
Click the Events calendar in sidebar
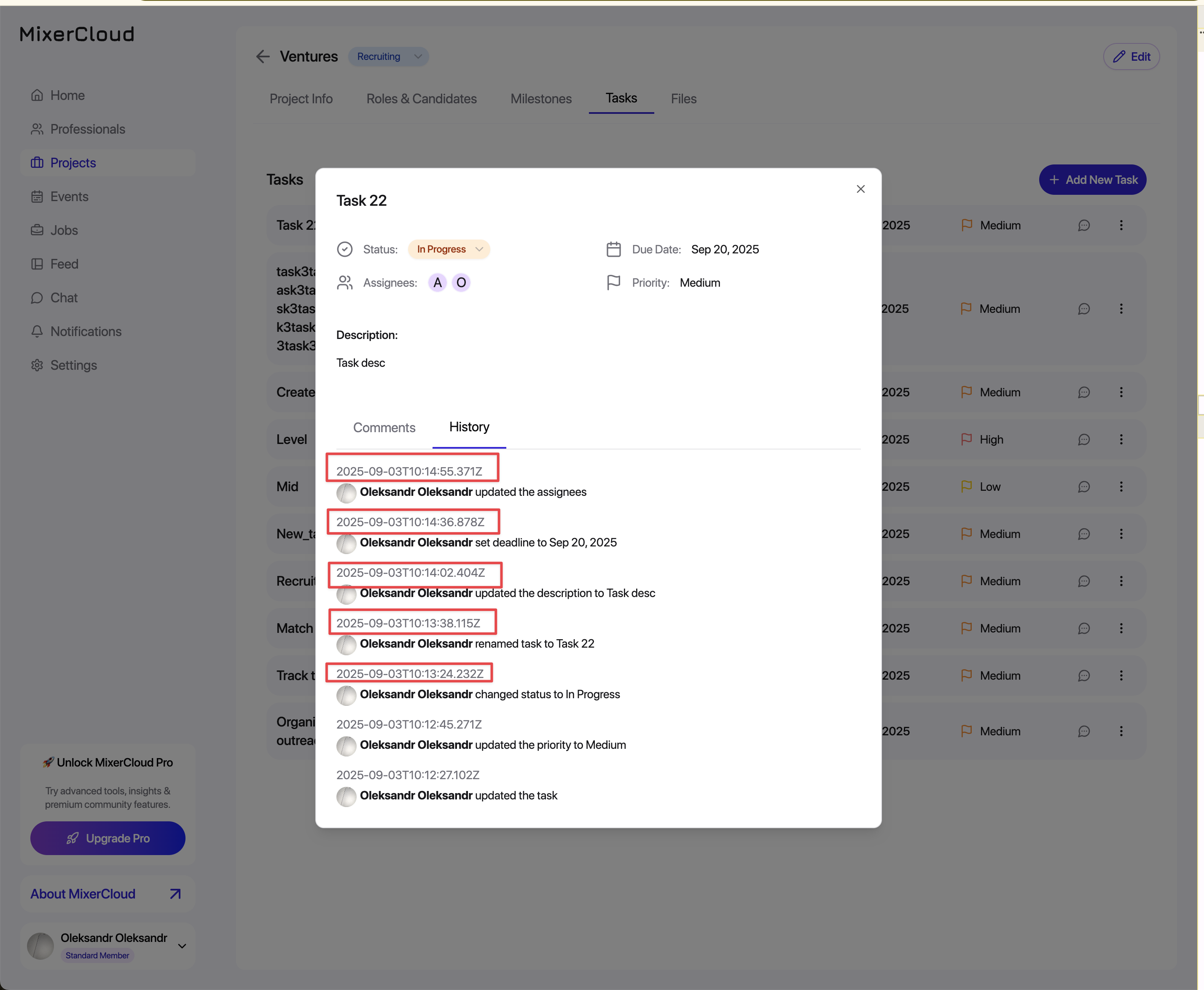pos(37,197)
